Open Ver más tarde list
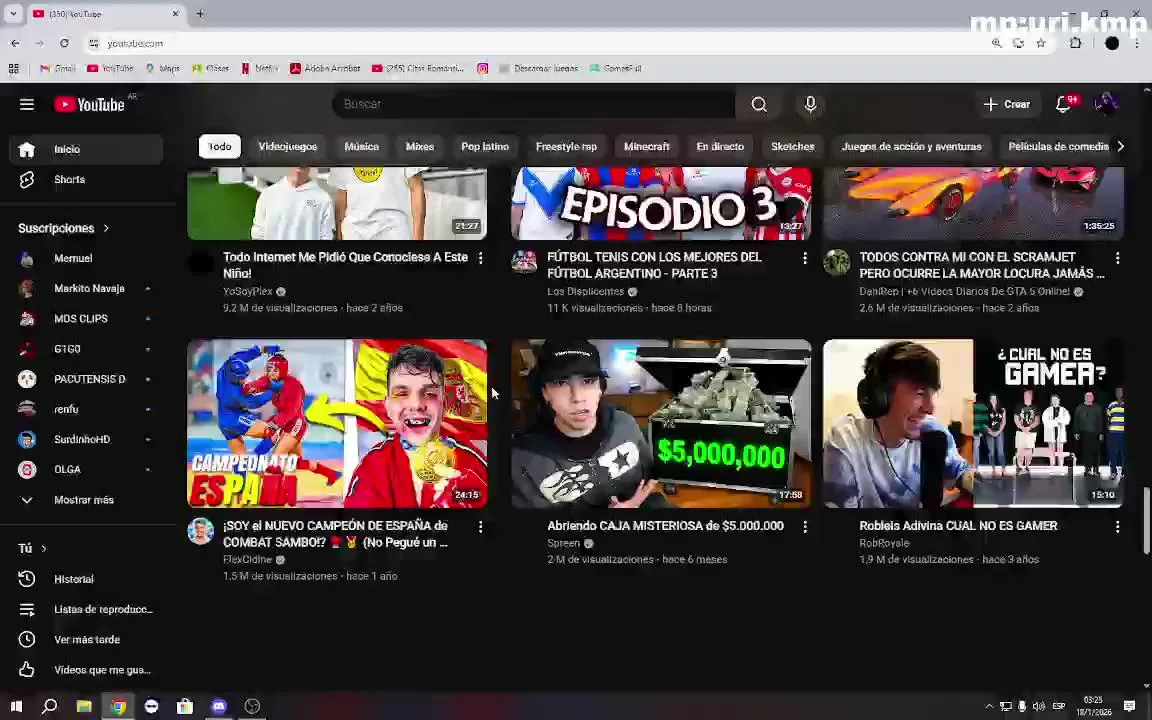1152x720 pixels. pos(86,639)
